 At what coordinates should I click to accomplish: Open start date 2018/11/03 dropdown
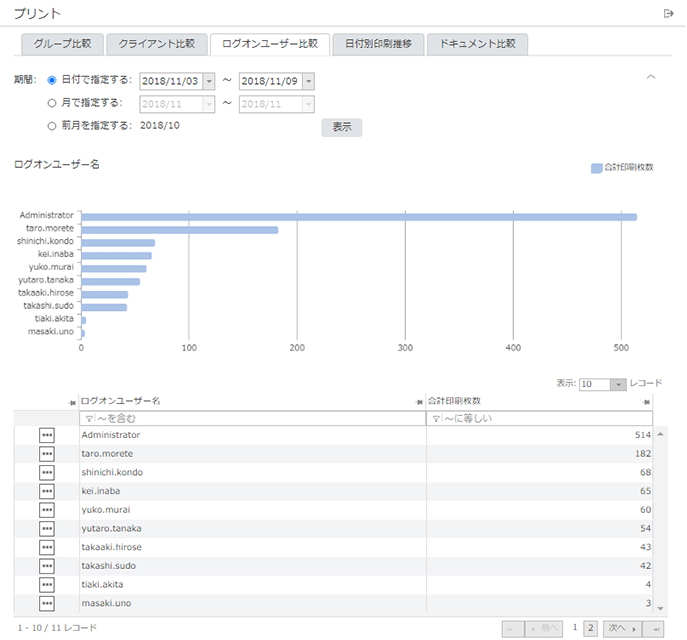[x=209, y=81]
